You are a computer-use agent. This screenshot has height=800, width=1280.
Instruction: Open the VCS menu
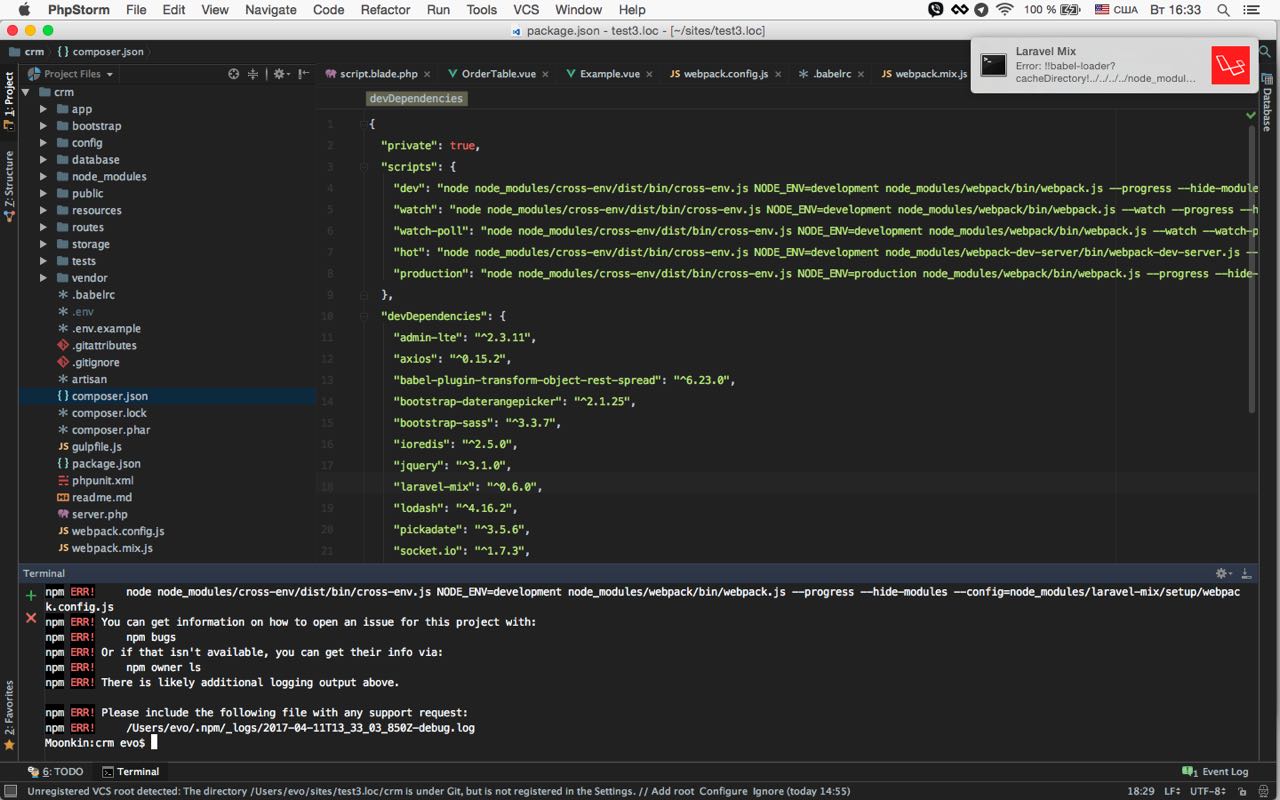click(526, 9)
